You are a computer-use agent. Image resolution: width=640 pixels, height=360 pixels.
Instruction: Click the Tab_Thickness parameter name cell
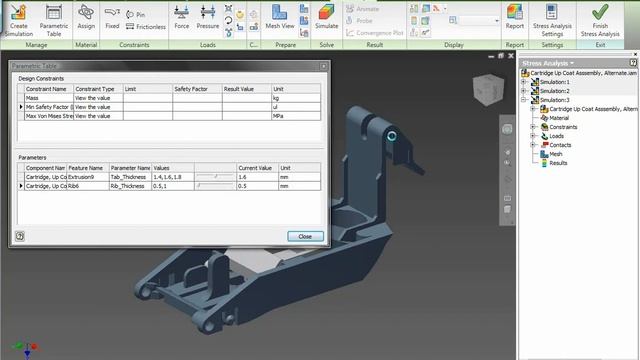pos(130,177)
